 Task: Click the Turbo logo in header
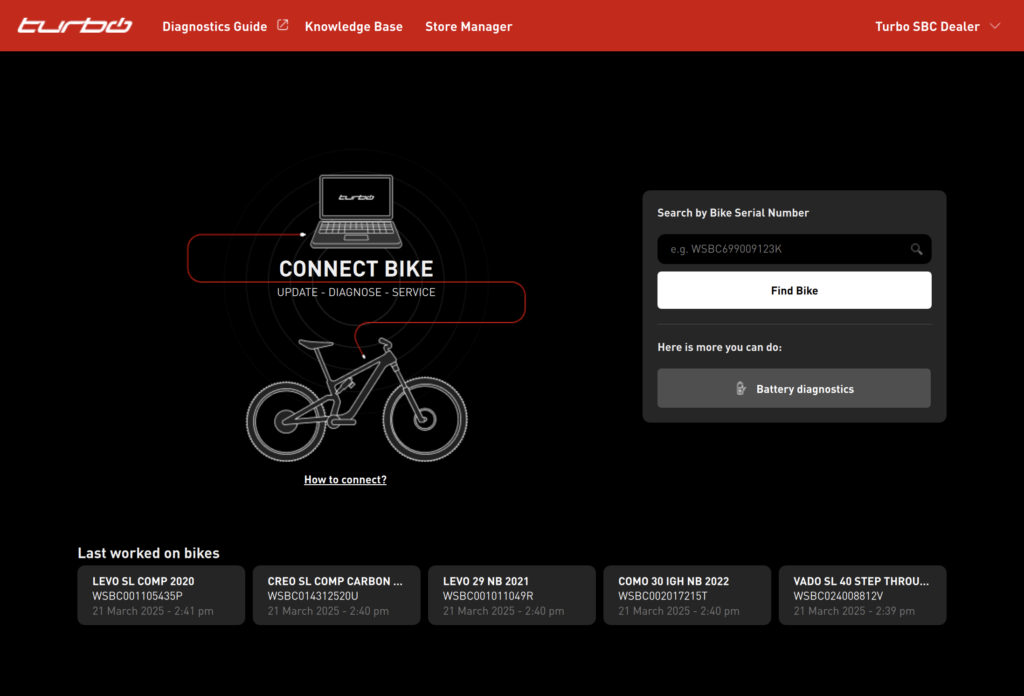(75, 26)
